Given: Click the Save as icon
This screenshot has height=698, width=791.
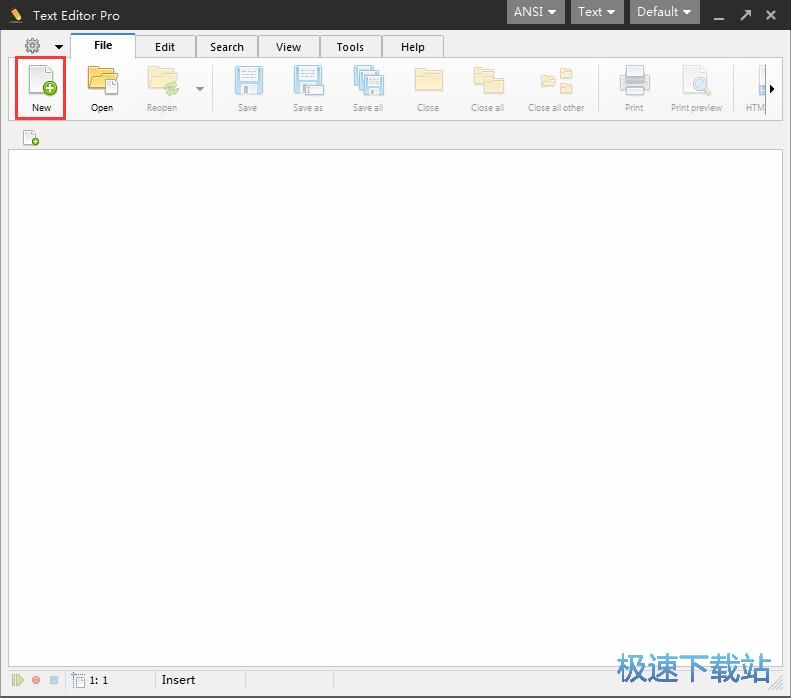Looking at the screenshot, I should [x=308, y=88].
